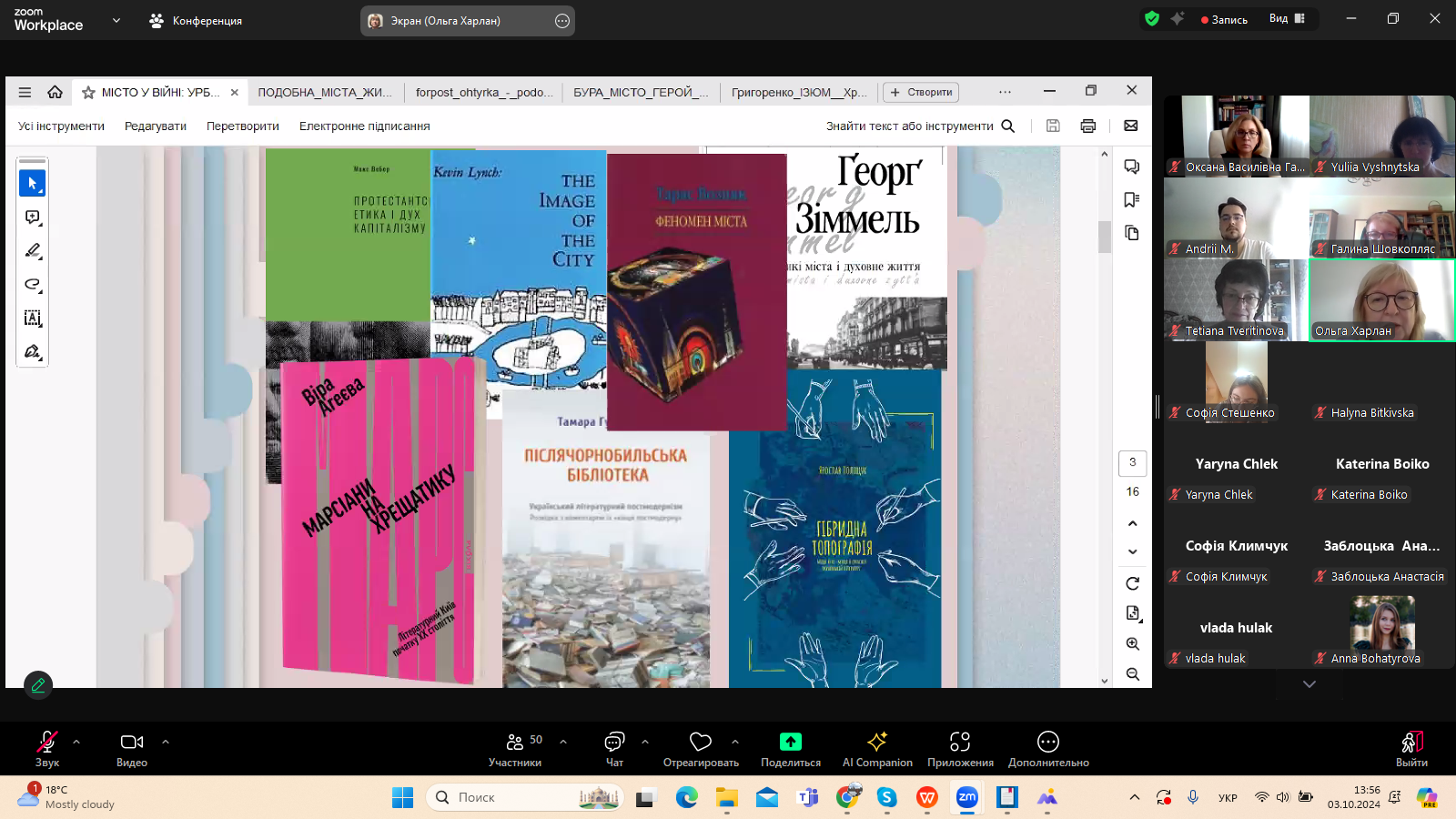Select the highlighter pen tool
Screen dimensions: 1456x819
[x=32, y=250]
